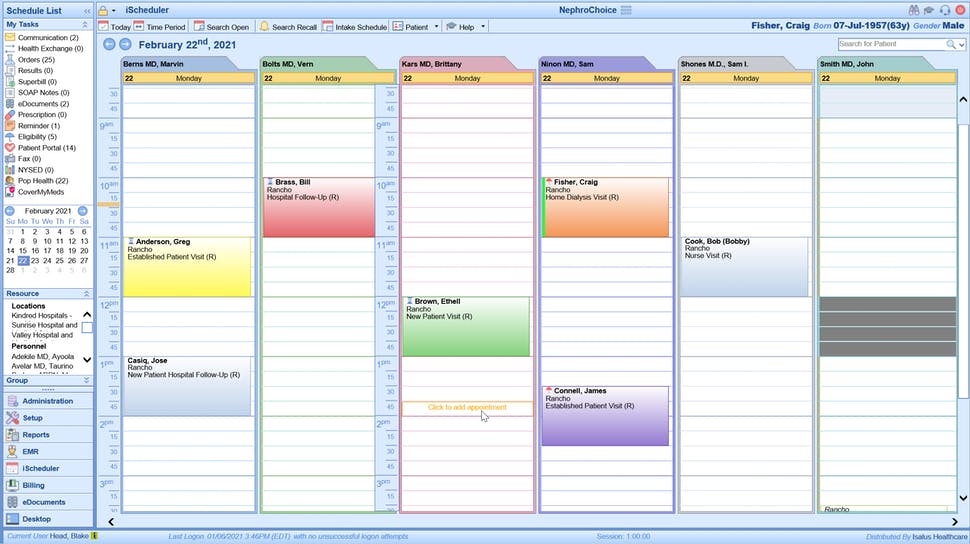The height and width of the screenshot is (544, 970).
Task: Click the Setup tools icon
Action: tap(12, 418)
